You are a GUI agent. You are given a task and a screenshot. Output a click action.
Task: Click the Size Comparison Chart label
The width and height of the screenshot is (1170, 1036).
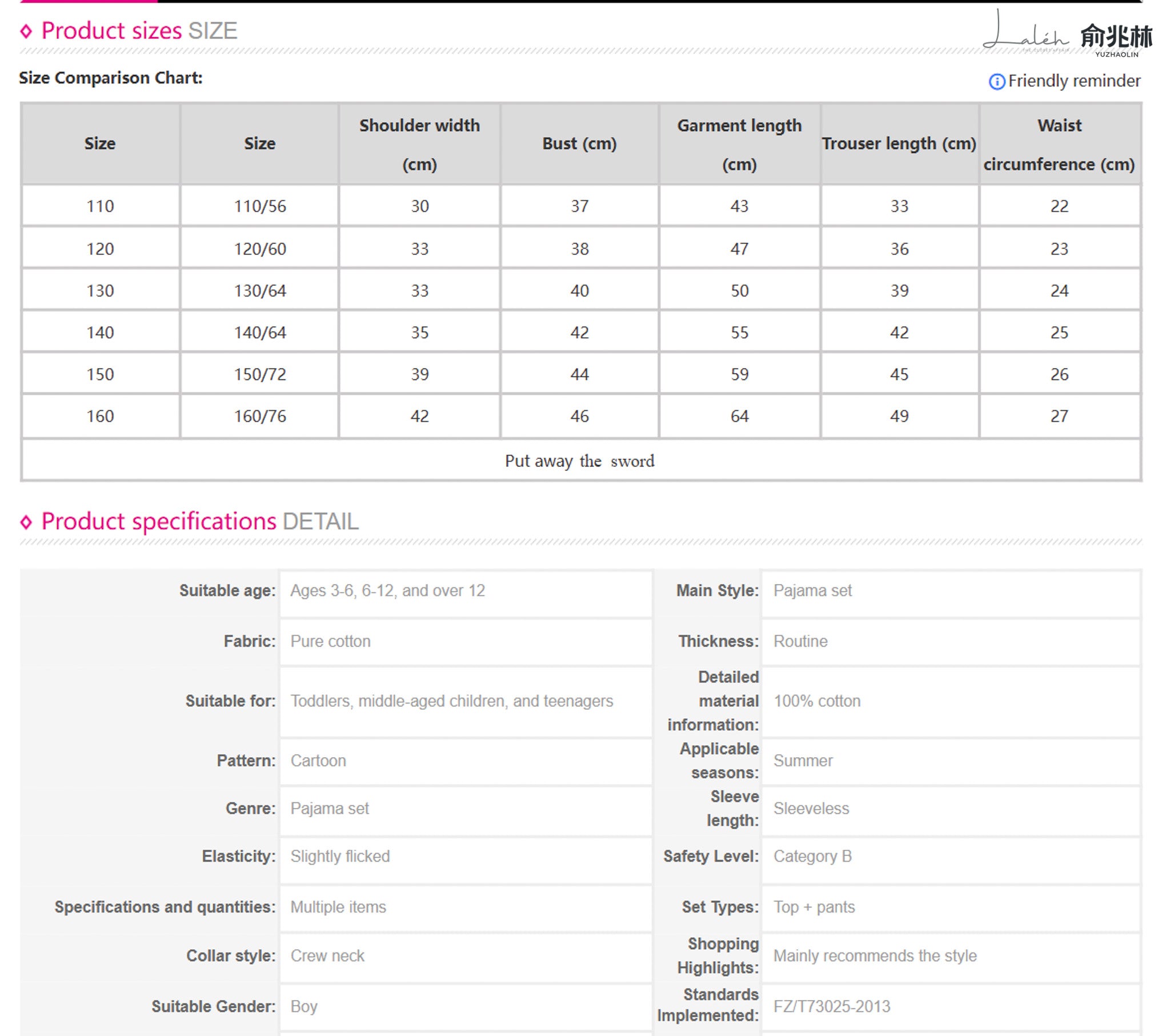tap(110, 78)
